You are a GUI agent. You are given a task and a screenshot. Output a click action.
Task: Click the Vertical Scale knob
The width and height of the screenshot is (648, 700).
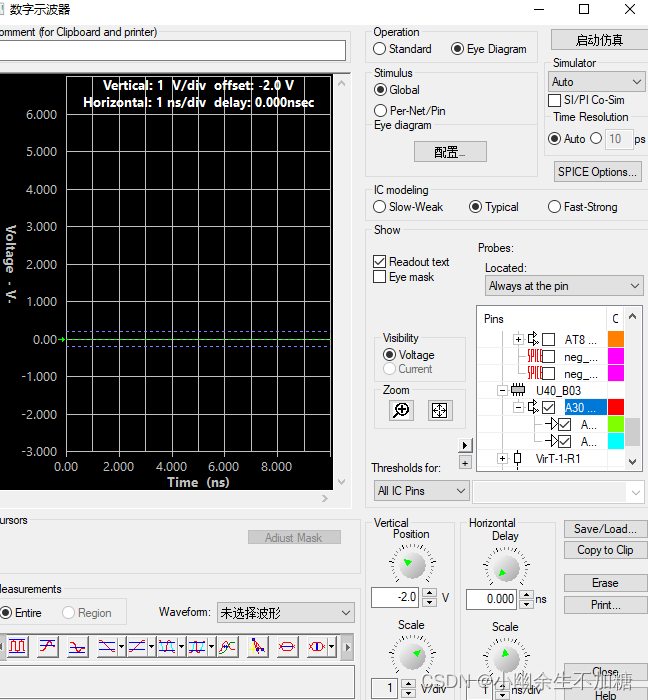(412, 656)
